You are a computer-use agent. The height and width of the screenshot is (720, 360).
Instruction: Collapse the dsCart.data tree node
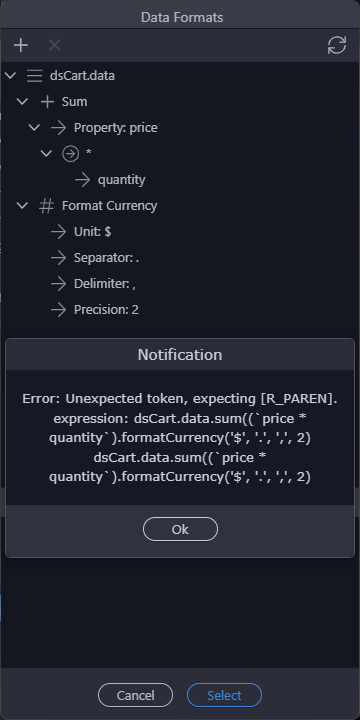10,76
